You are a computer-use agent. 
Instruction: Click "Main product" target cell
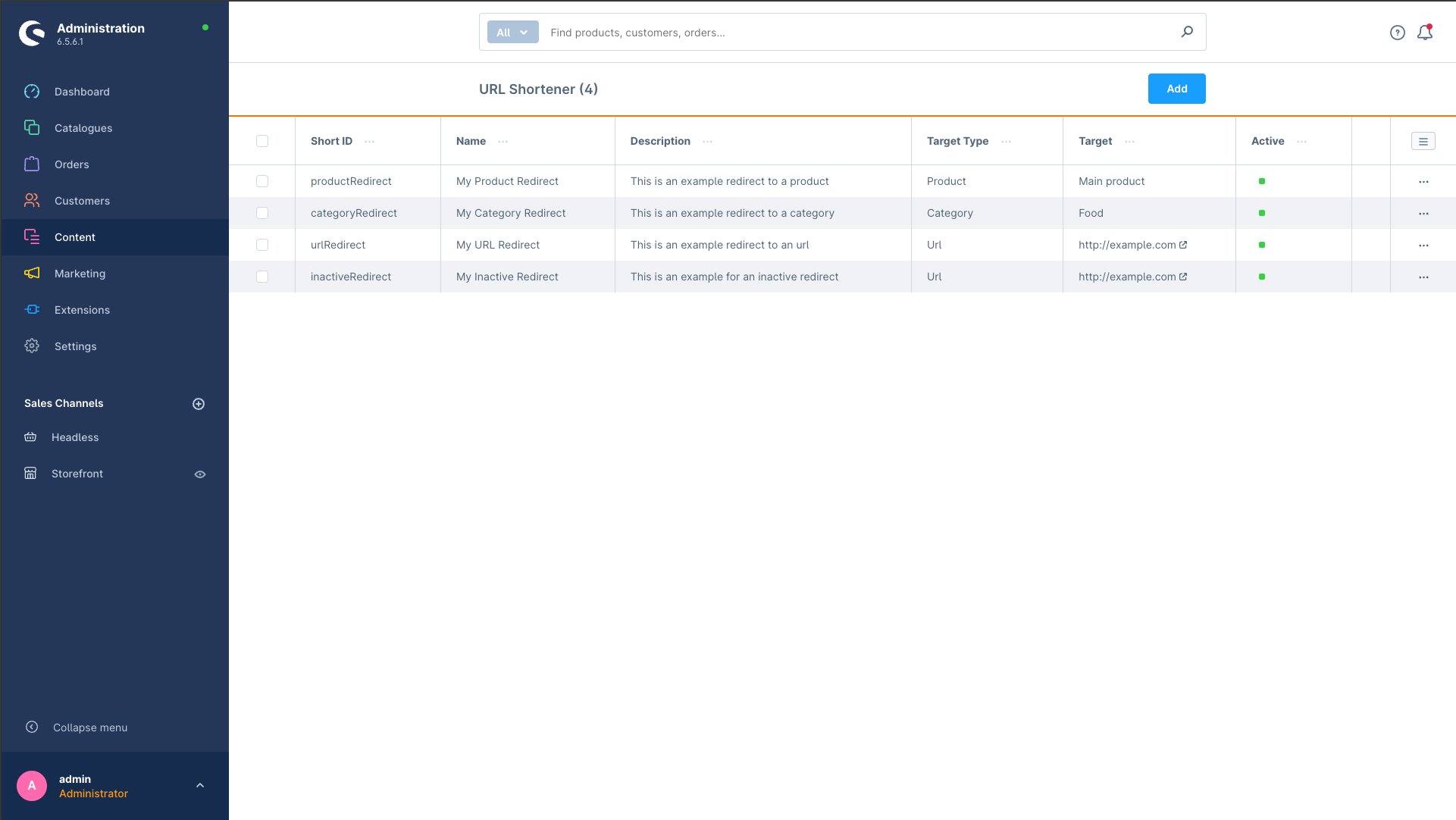tap(1111, 181)
